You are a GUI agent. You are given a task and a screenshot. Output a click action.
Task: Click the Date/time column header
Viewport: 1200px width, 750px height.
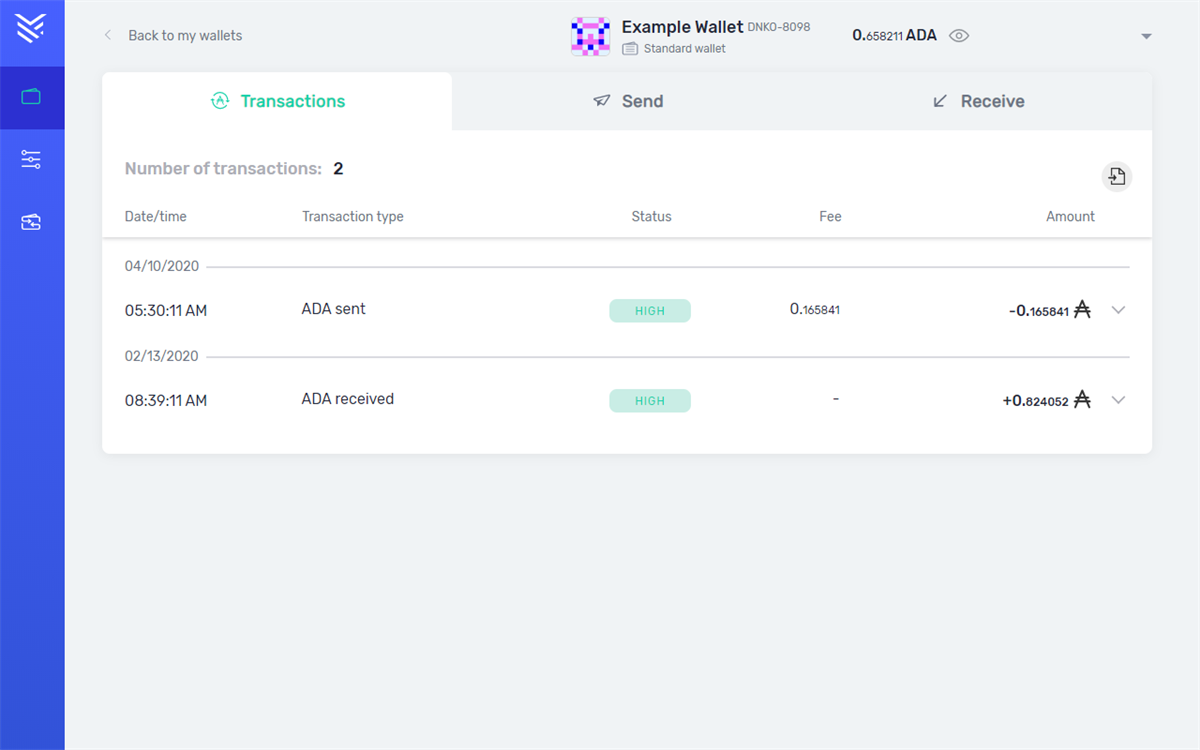156,216
